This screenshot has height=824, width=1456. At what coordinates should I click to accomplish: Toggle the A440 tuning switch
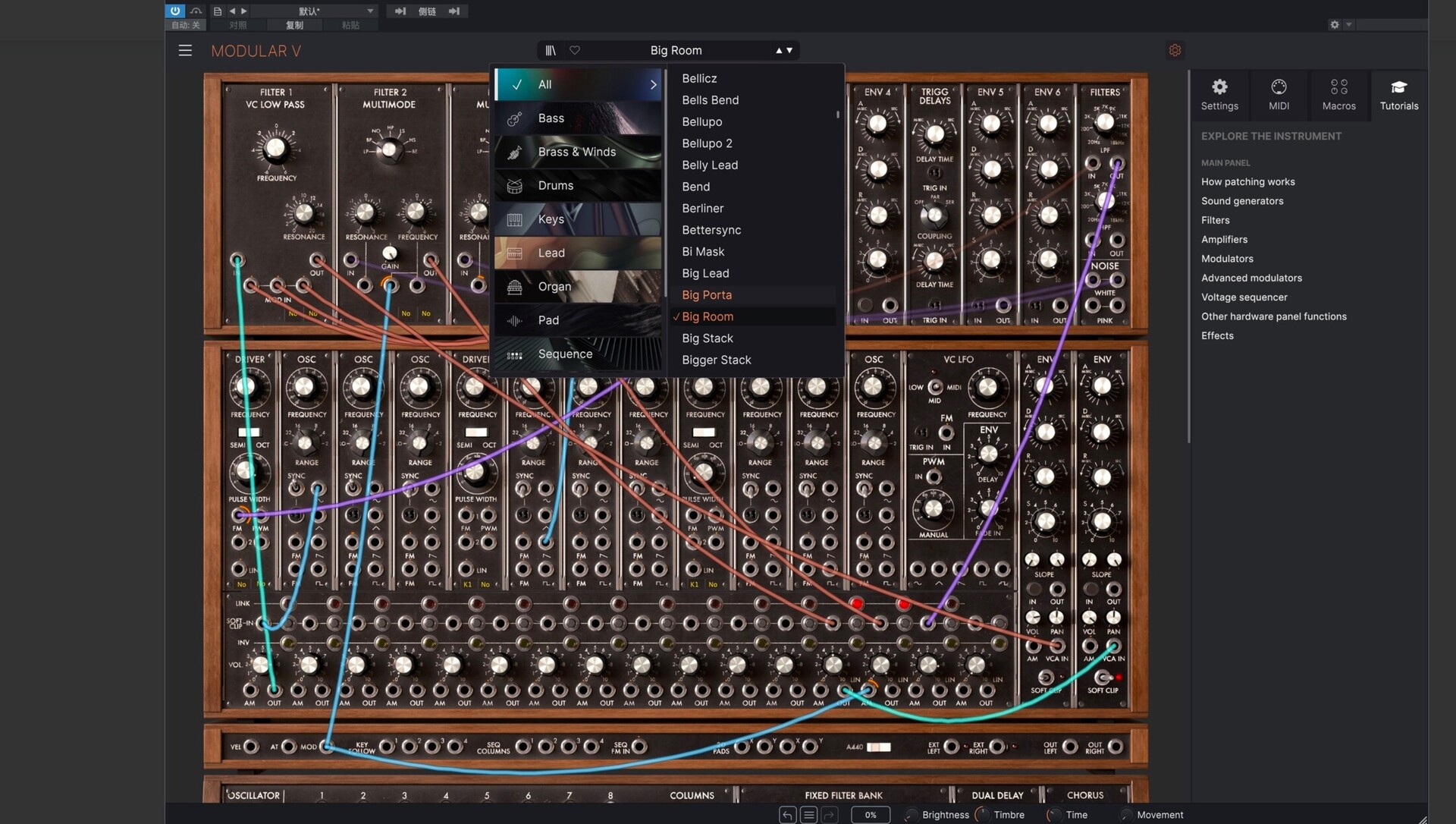[879, 747]
